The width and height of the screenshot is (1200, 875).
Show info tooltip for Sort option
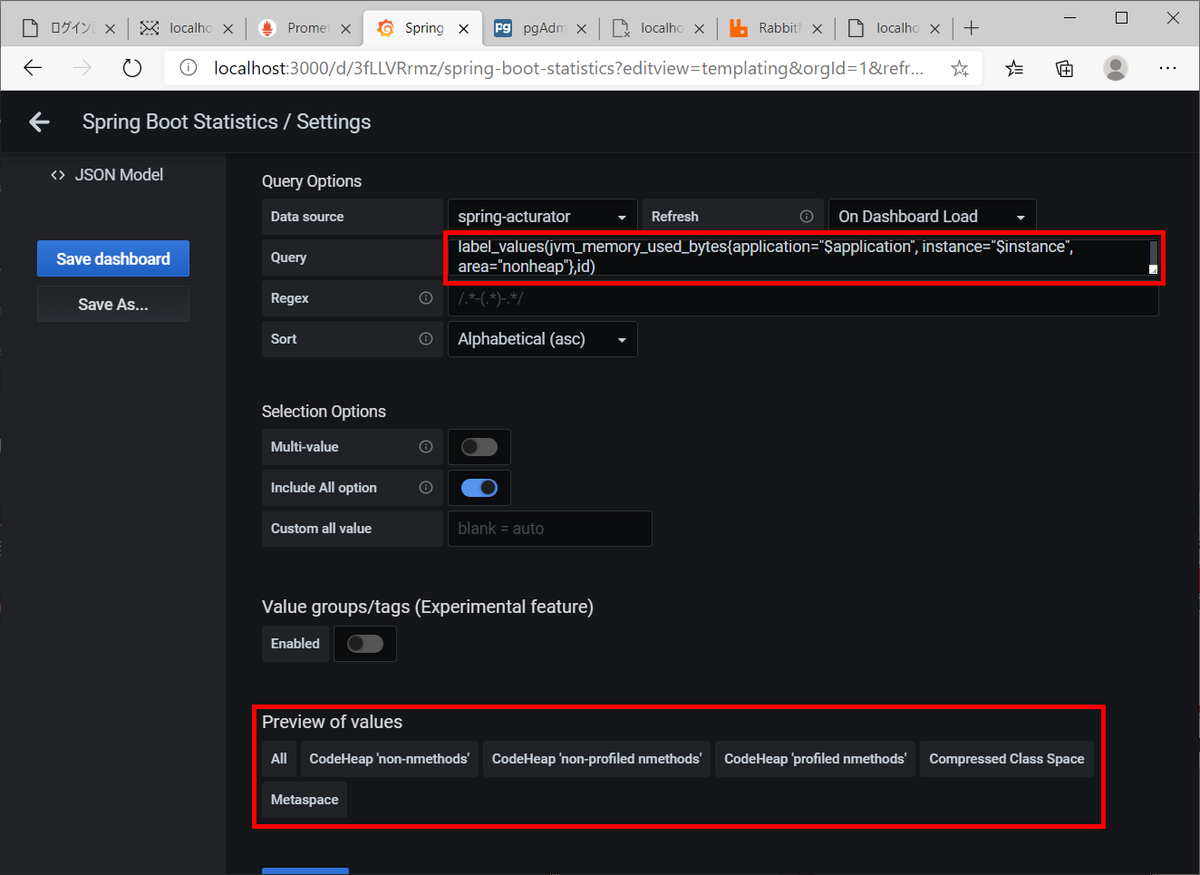click(426, 339)
